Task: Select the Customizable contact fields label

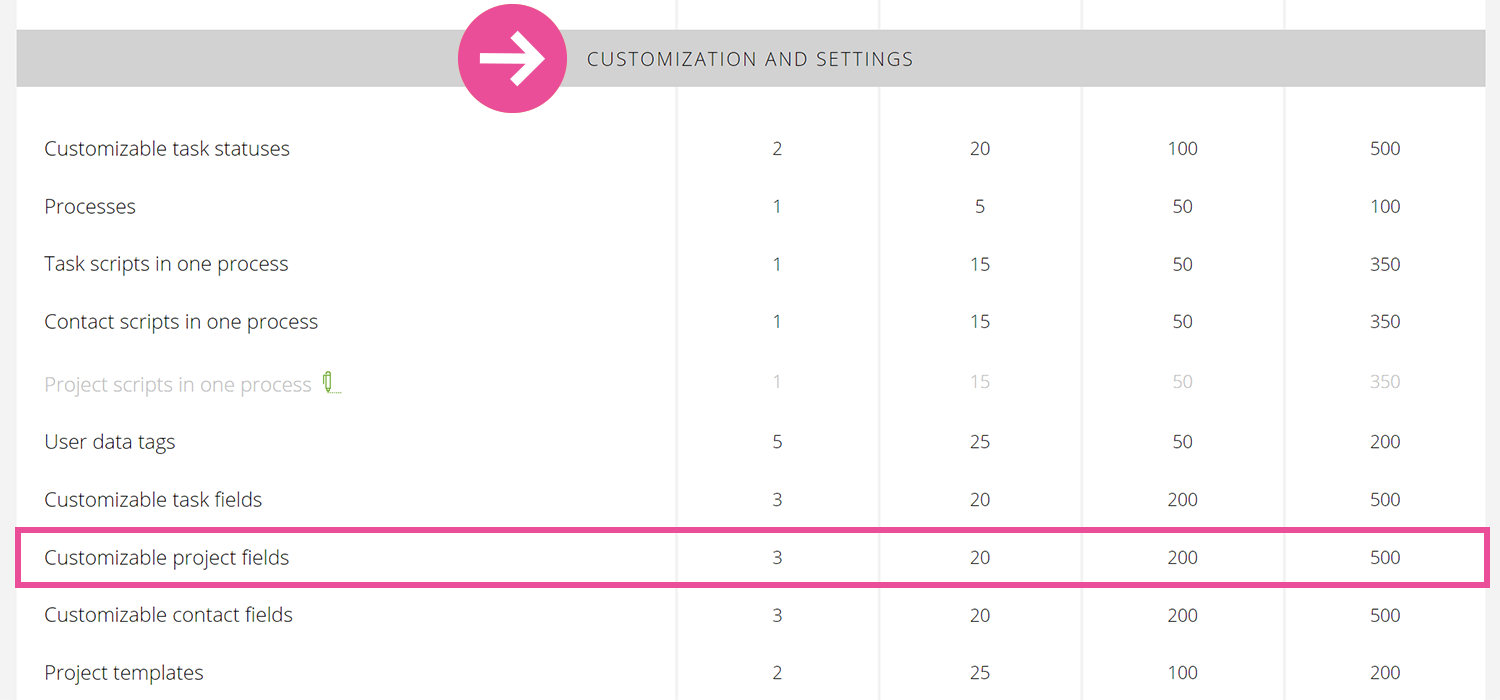Action: point(169,615)
